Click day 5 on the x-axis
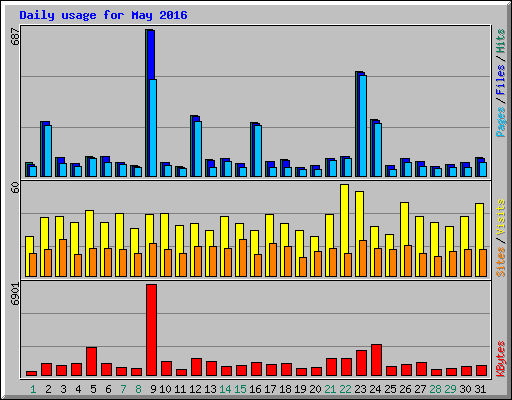Image resolution: width=512 pixels, height=400 pixels. click(x=93, y=389)
